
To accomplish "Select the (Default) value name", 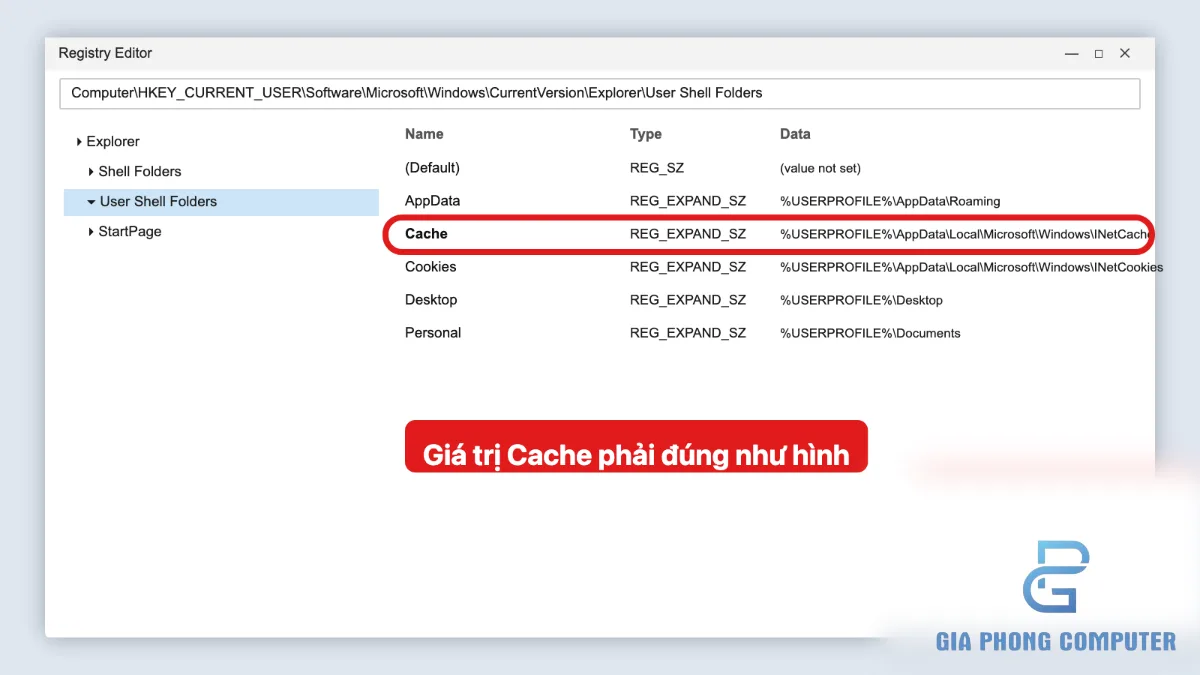I will point(432,168).
